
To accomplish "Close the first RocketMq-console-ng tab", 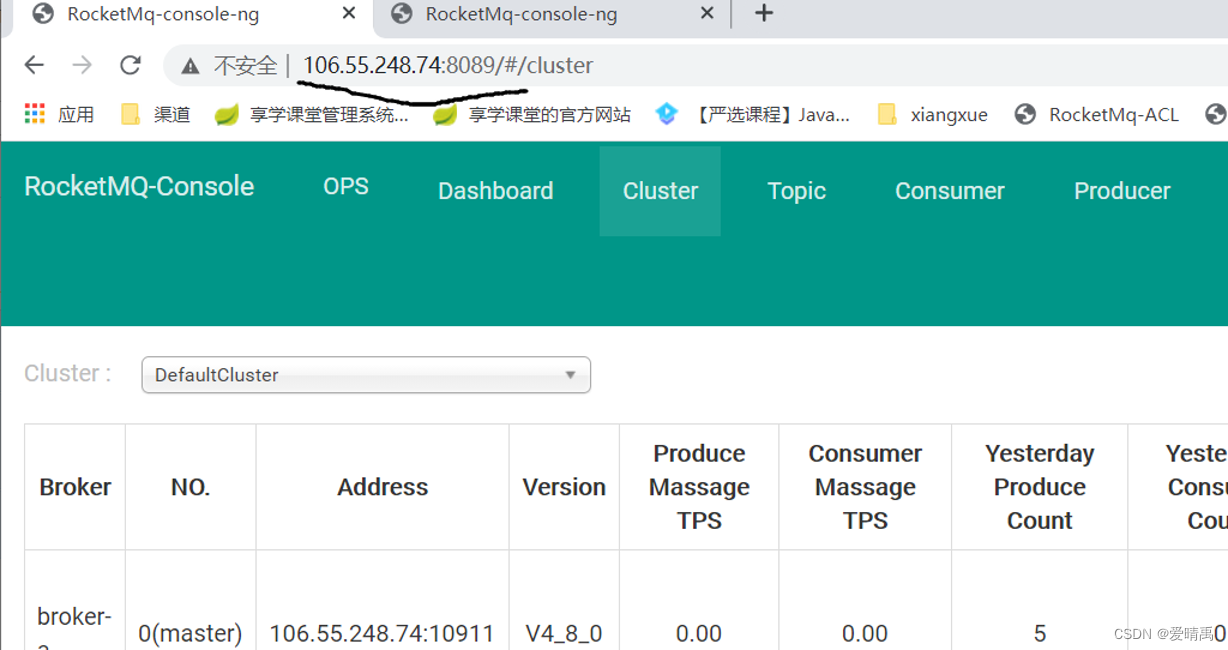I will click(x=349, y=13).
